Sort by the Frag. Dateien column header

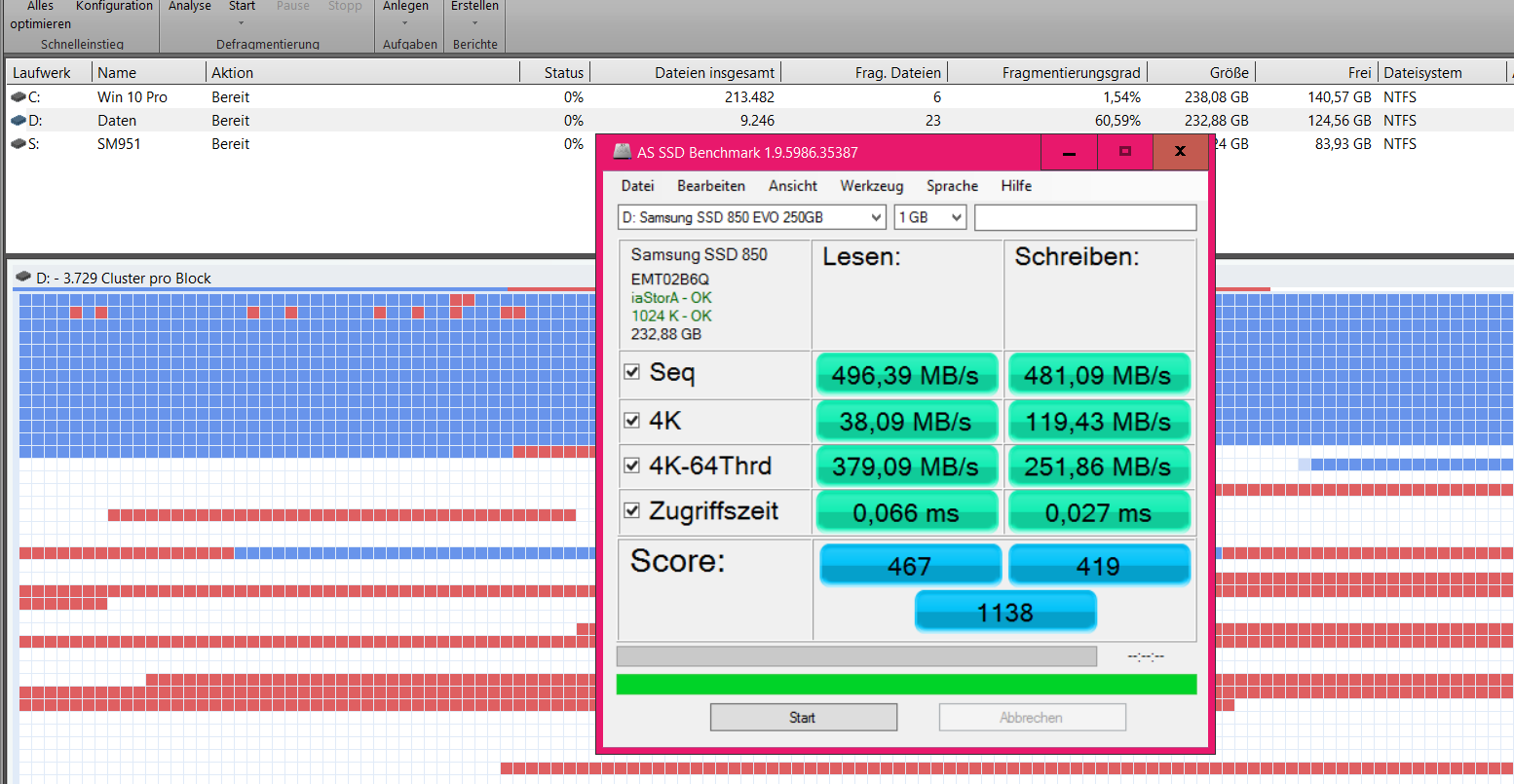click(x=864, y=72)
